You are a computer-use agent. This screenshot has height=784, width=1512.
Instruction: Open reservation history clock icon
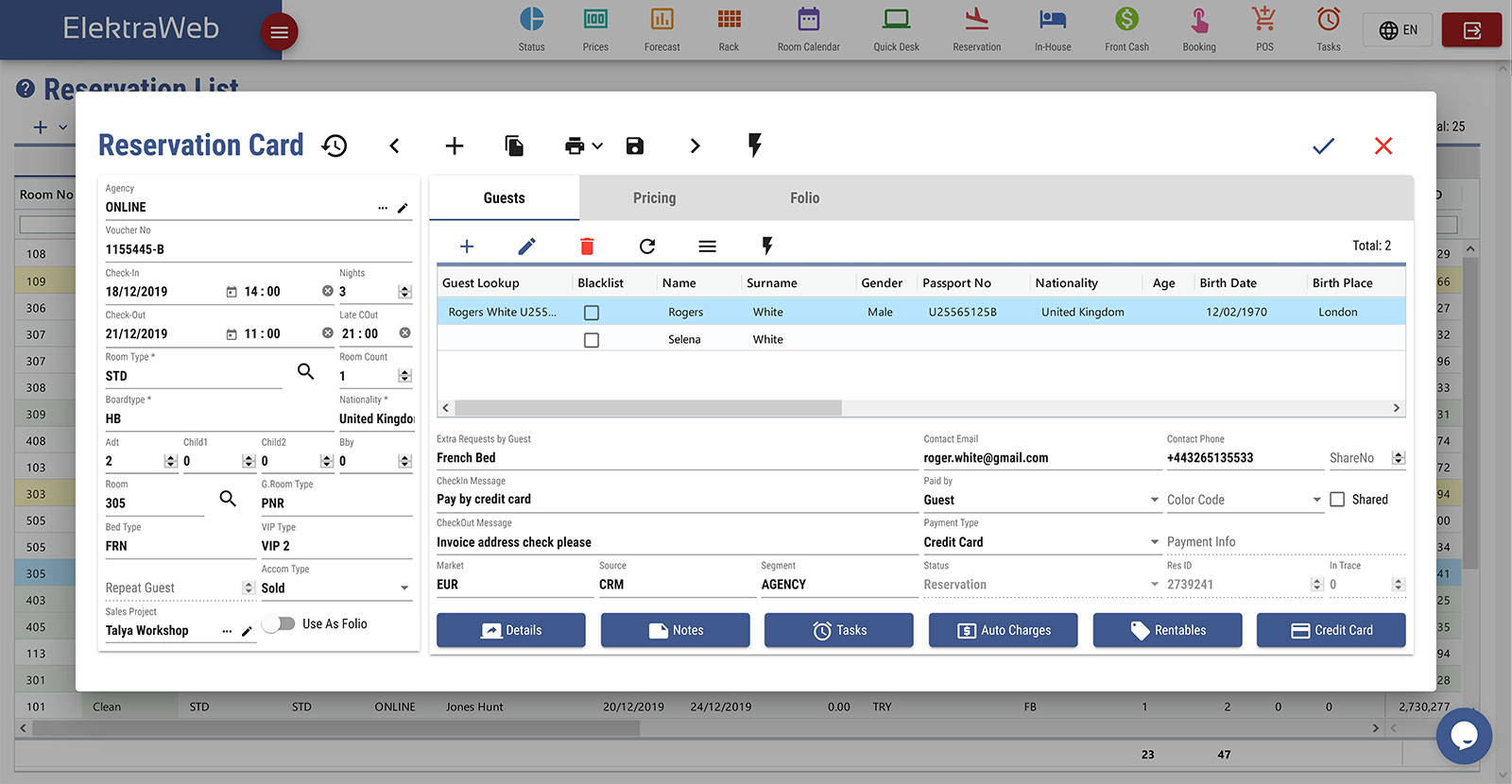point(335,145)
